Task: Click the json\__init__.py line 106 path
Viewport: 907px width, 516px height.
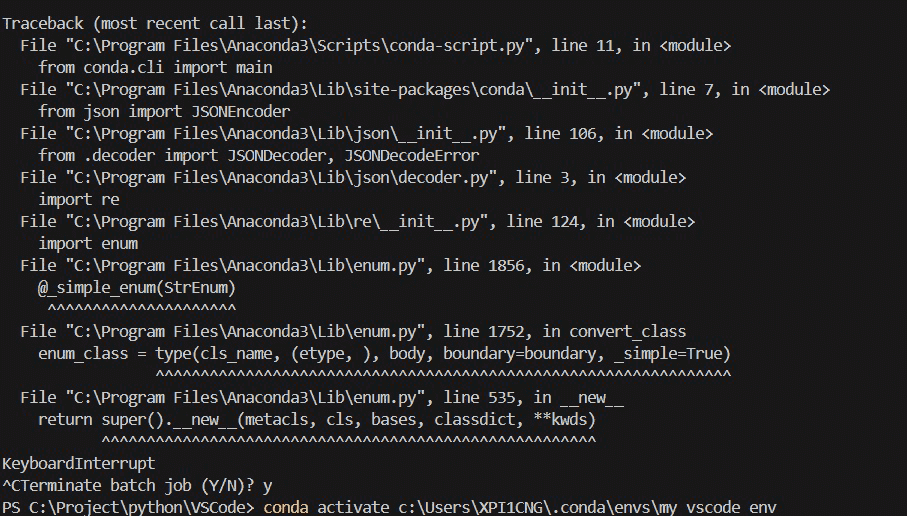Action: coord(367,134)
